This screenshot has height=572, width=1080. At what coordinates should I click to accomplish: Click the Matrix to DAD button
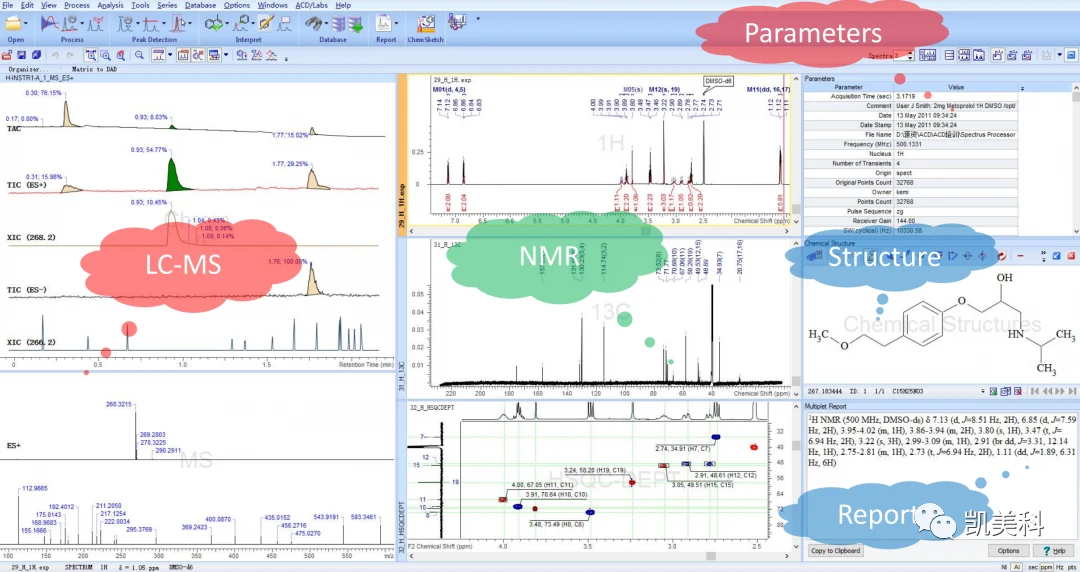[94, 69]
